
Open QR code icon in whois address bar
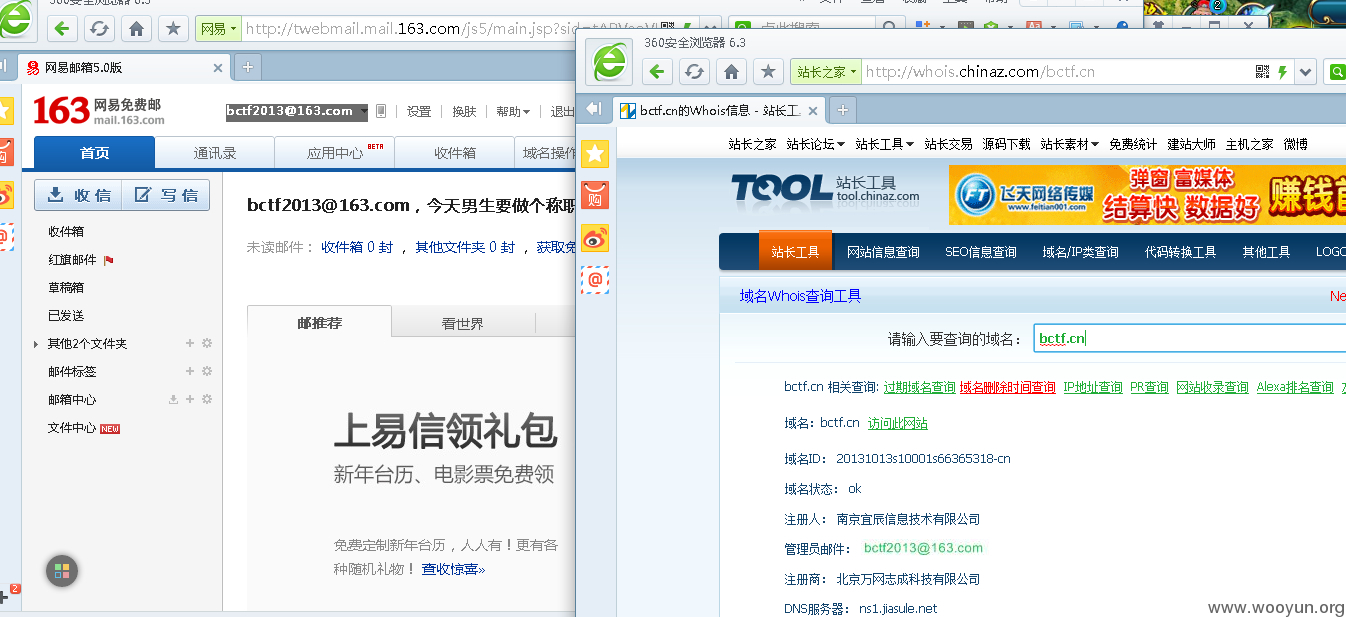1263,72
